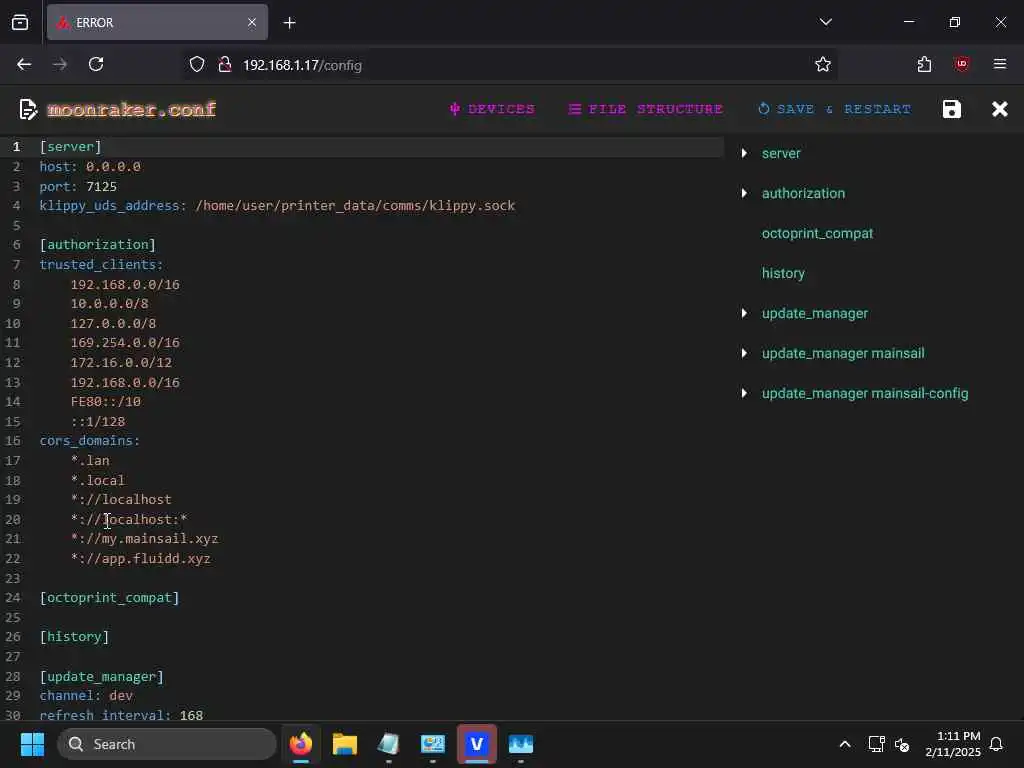This screenshot has height=768, width=1024.
Task: Expand the update_manager mainsail-config arrow
Action: pyautogui.click(x=744, y=393)
